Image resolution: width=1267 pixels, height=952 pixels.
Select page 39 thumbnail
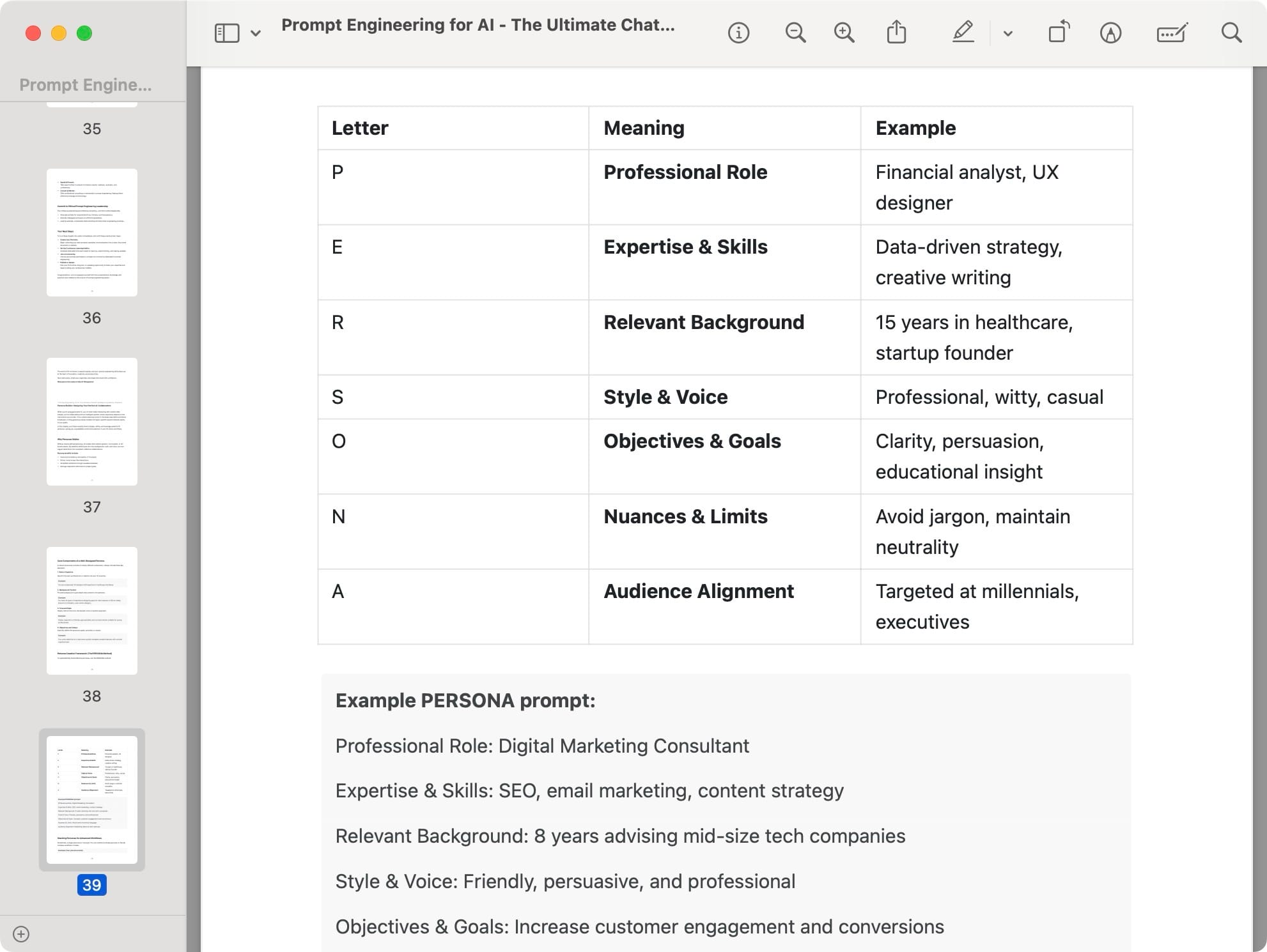pos(92,799)
